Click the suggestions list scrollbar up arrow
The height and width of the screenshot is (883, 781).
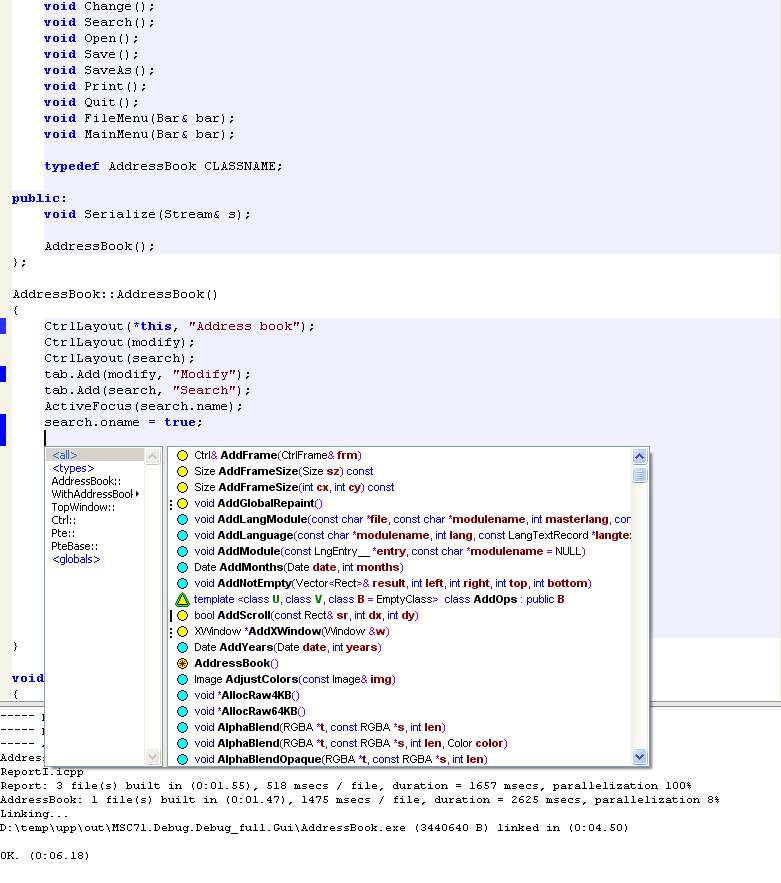pos(640,457)
